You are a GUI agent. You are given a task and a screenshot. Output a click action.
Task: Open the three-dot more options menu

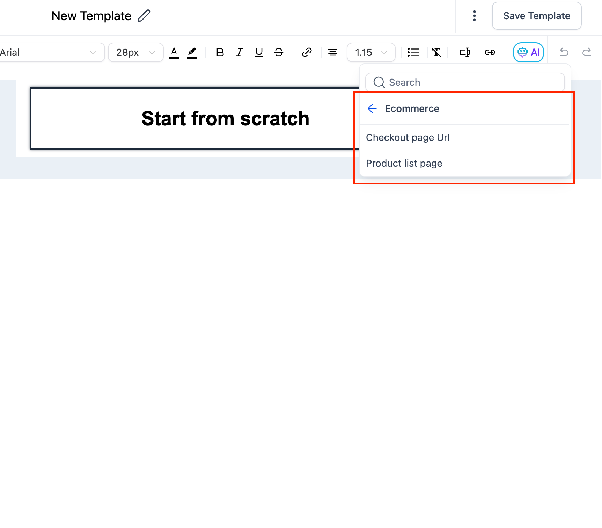[475, 16]
